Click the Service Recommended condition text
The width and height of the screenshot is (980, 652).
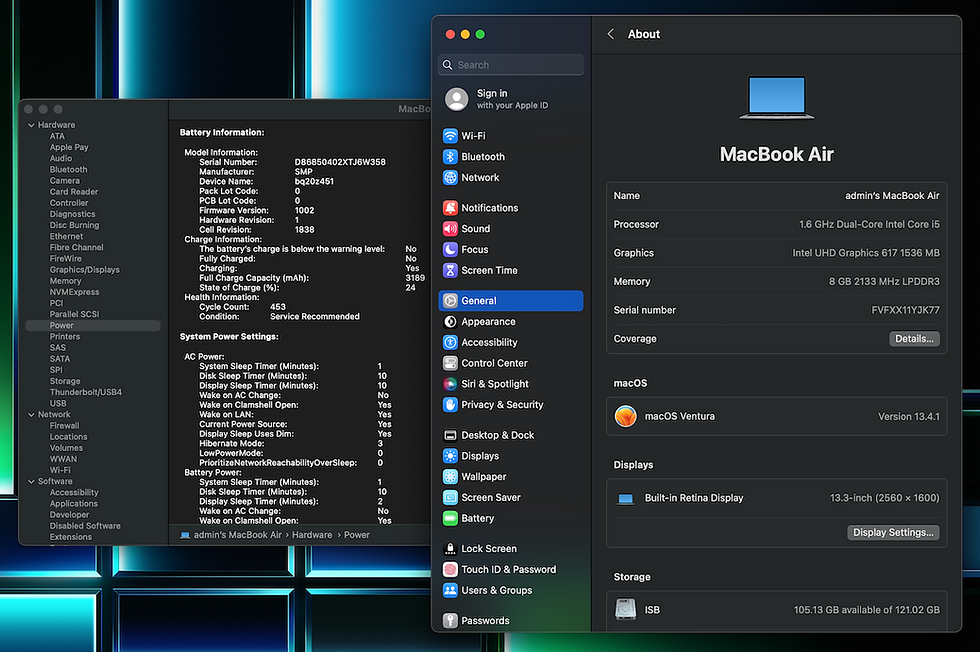tap(314, 316)
